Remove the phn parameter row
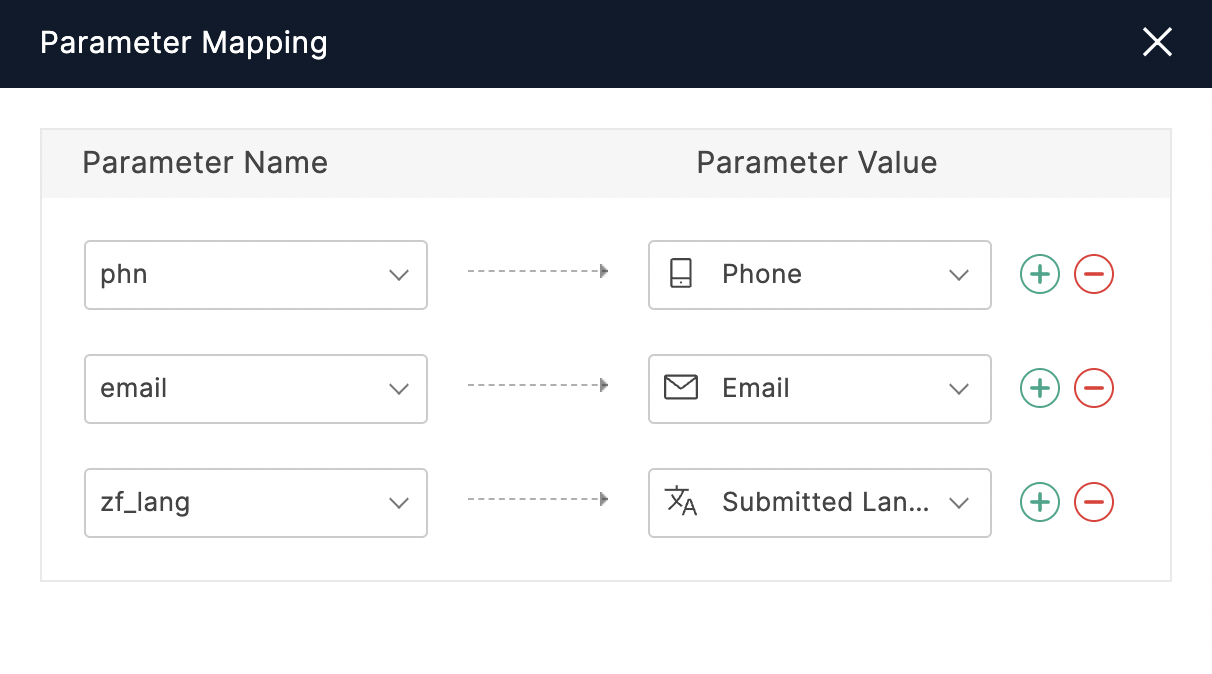 (1094, 274)
